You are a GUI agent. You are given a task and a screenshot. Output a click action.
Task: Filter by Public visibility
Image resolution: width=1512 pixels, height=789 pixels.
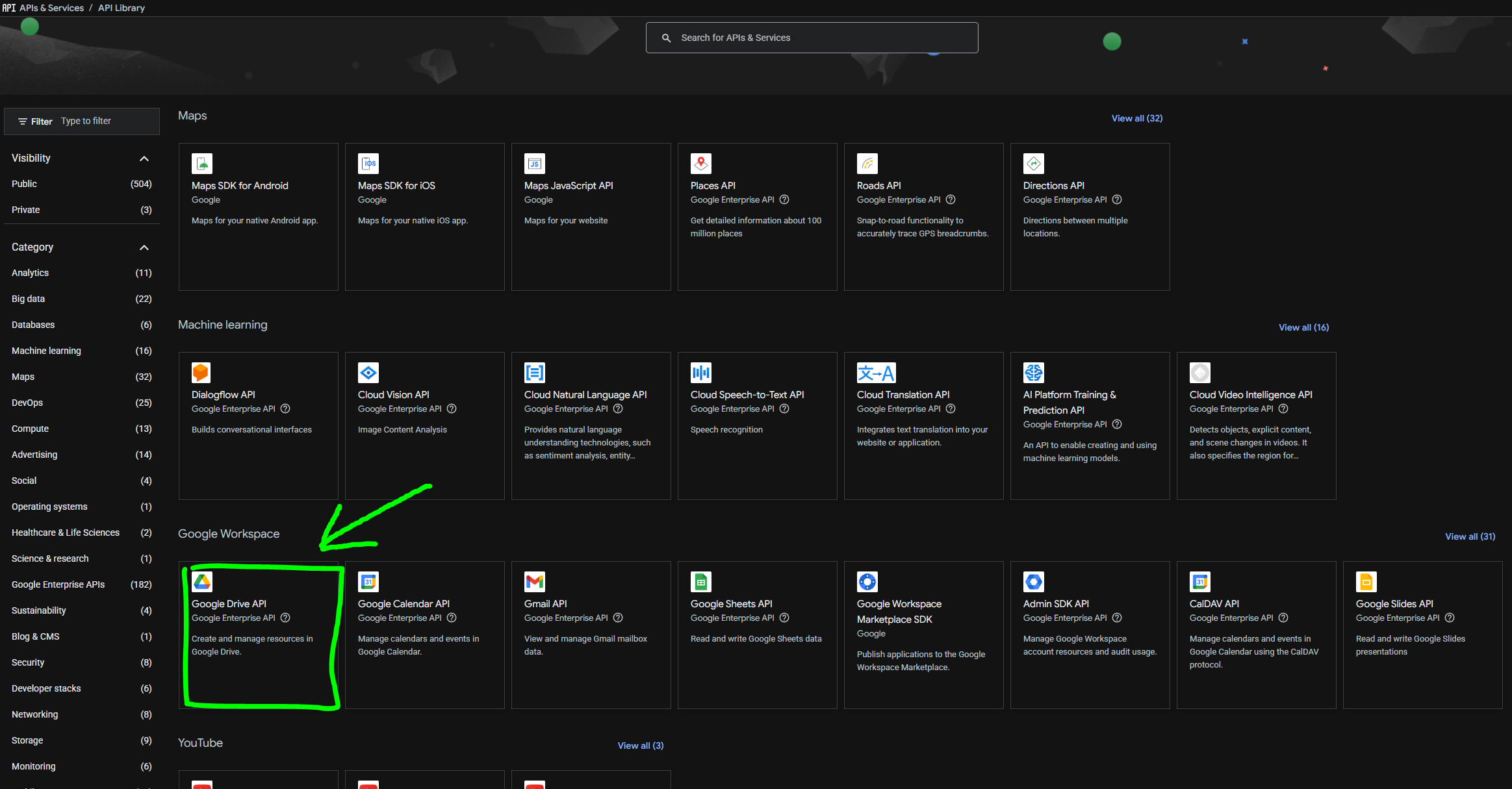(24, 184)
